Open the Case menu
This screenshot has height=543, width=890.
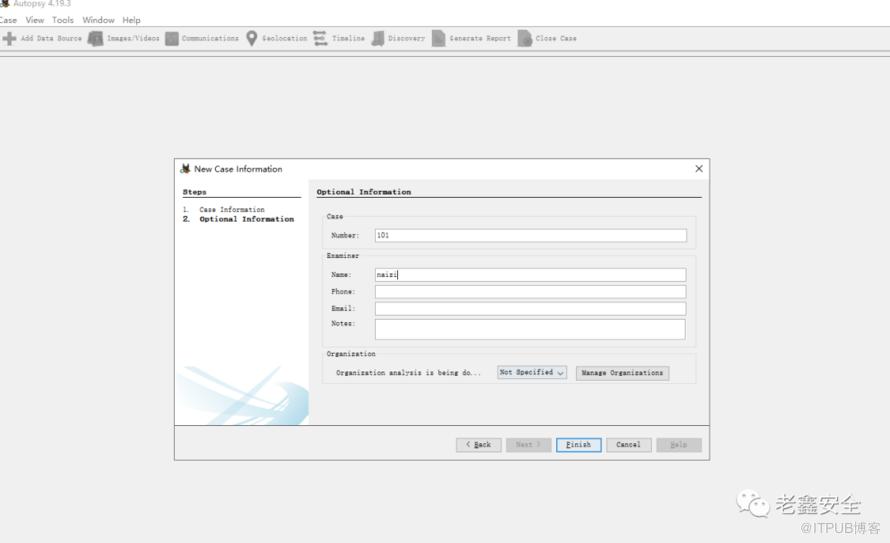pyautogui.click(x=8, y=20)
